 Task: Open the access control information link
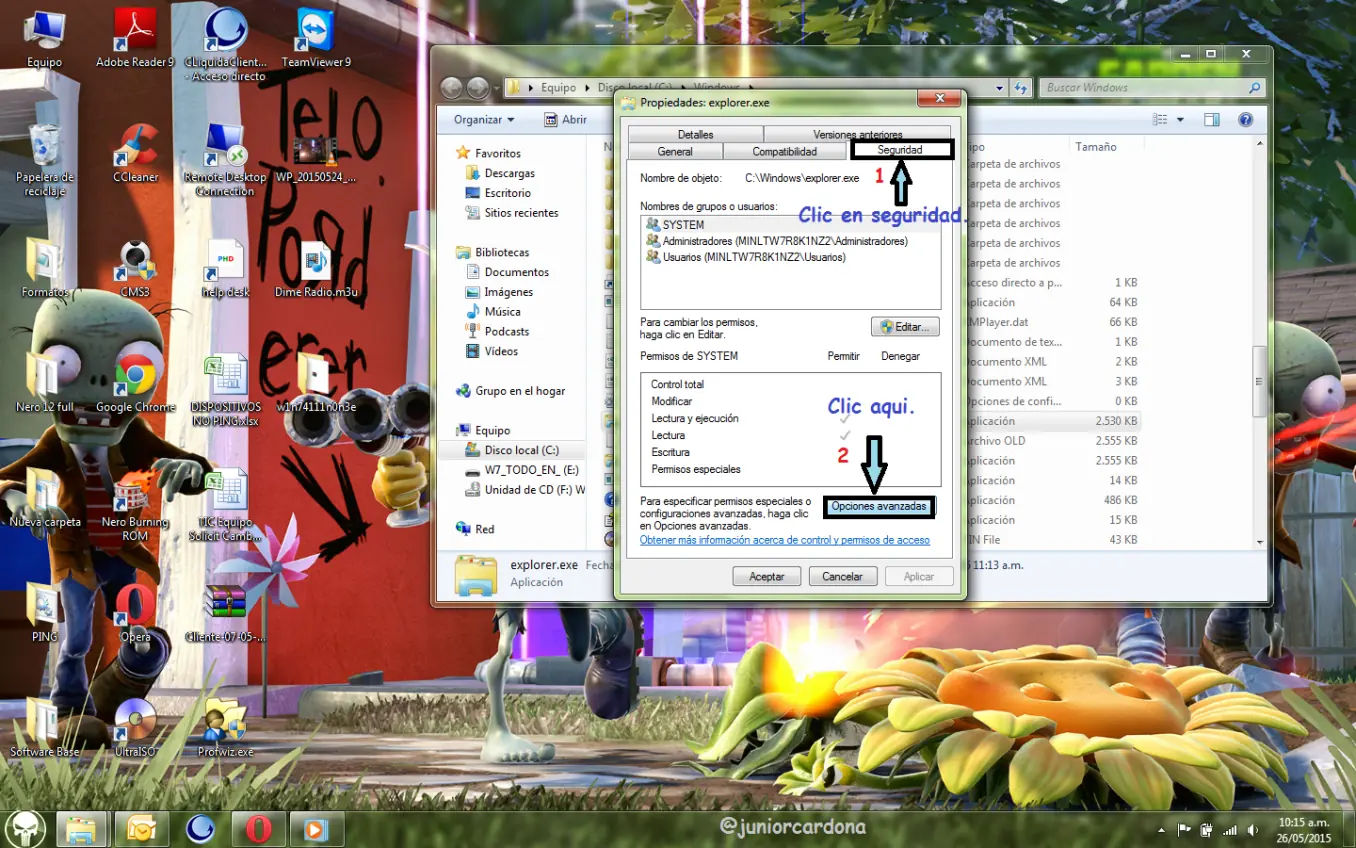click(785, 540)
